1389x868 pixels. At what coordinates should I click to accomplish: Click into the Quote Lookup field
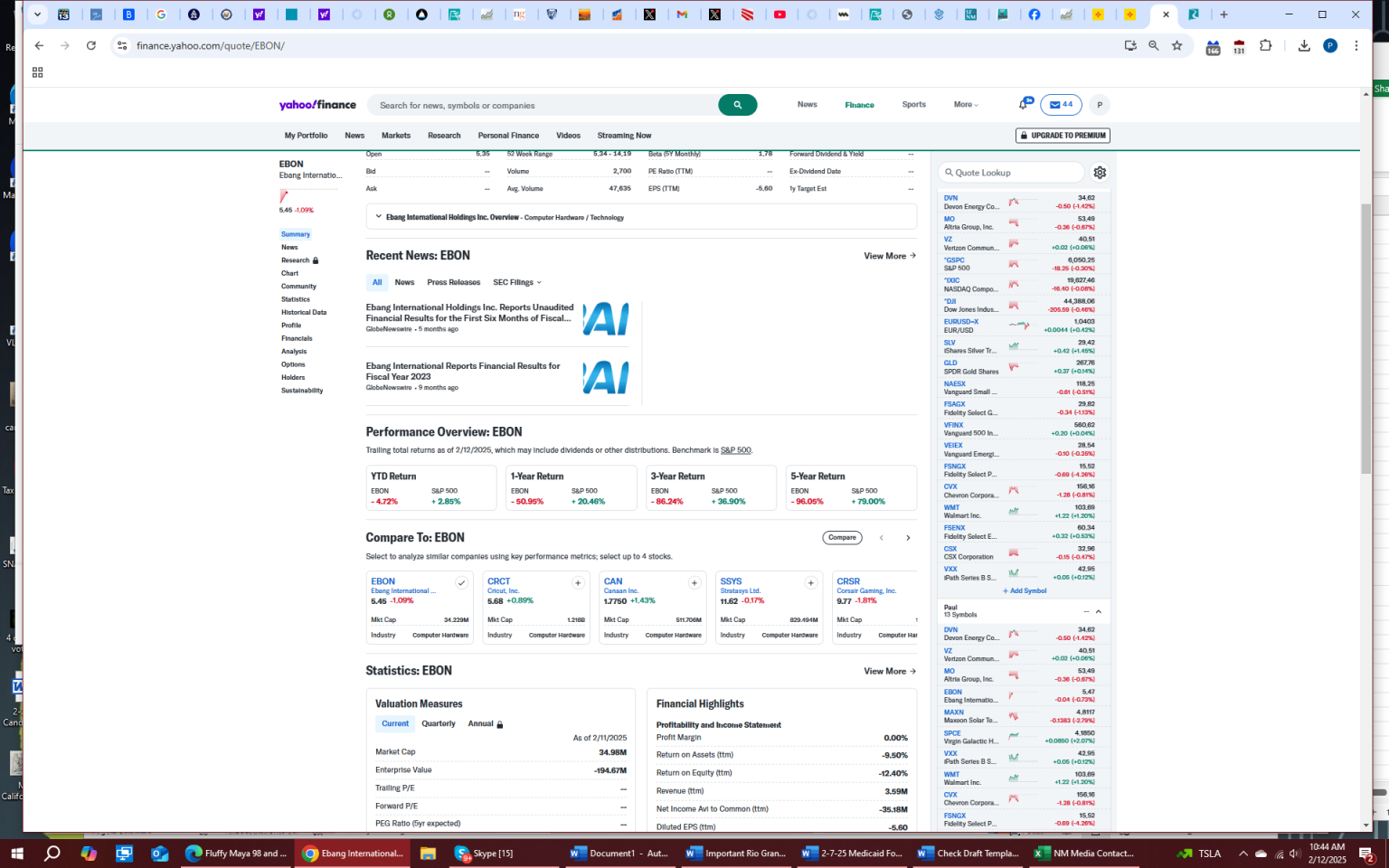tap(1013, 173)
